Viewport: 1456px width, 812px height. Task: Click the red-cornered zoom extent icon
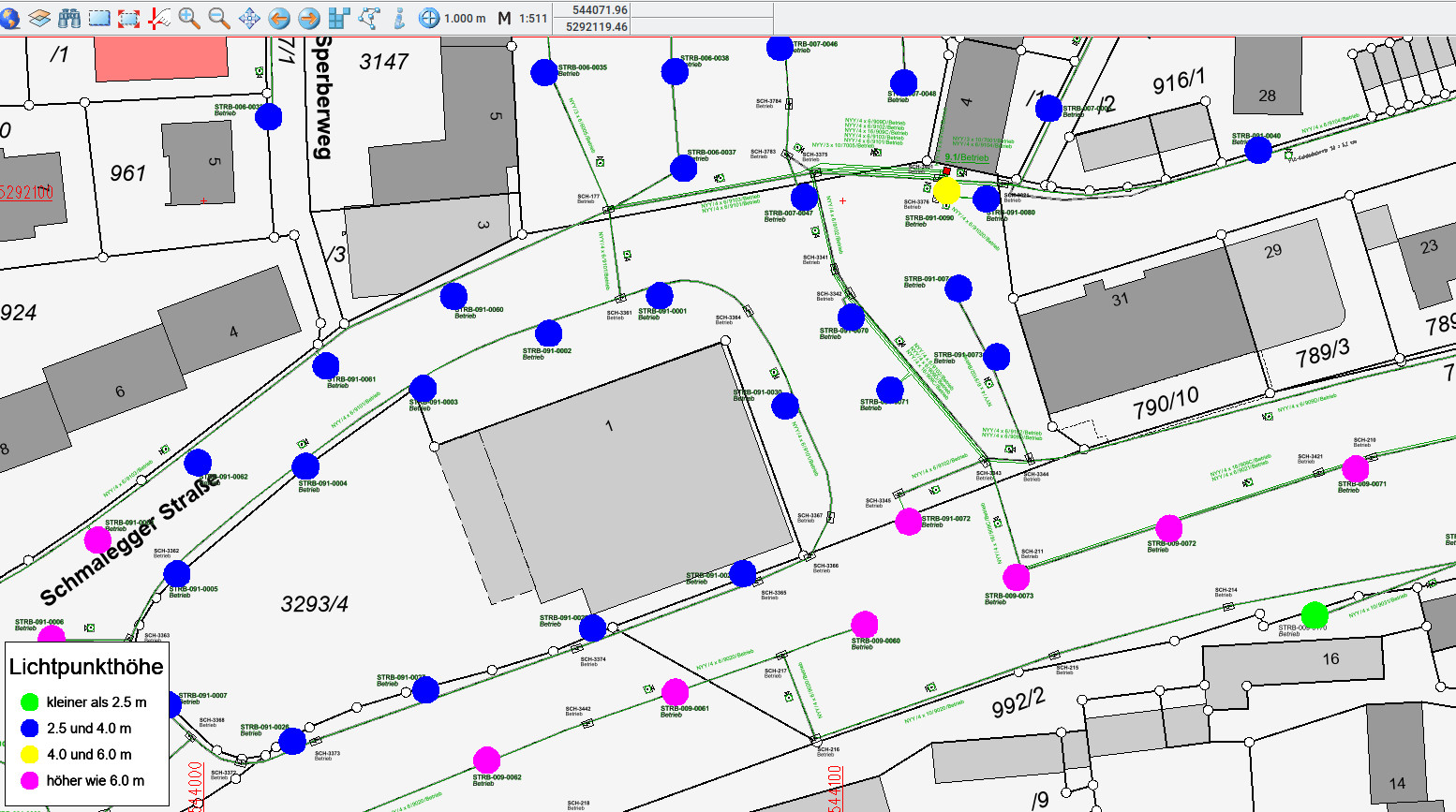point(129,18)
